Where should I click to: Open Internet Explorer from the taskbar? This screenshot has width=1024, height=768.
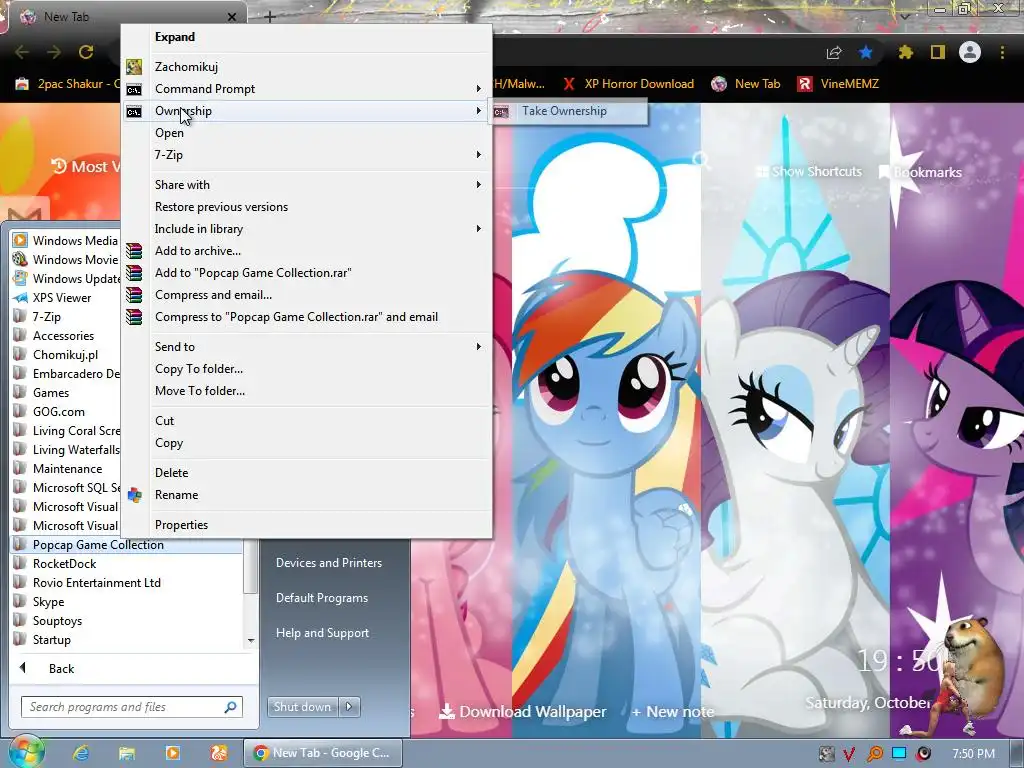81,753
